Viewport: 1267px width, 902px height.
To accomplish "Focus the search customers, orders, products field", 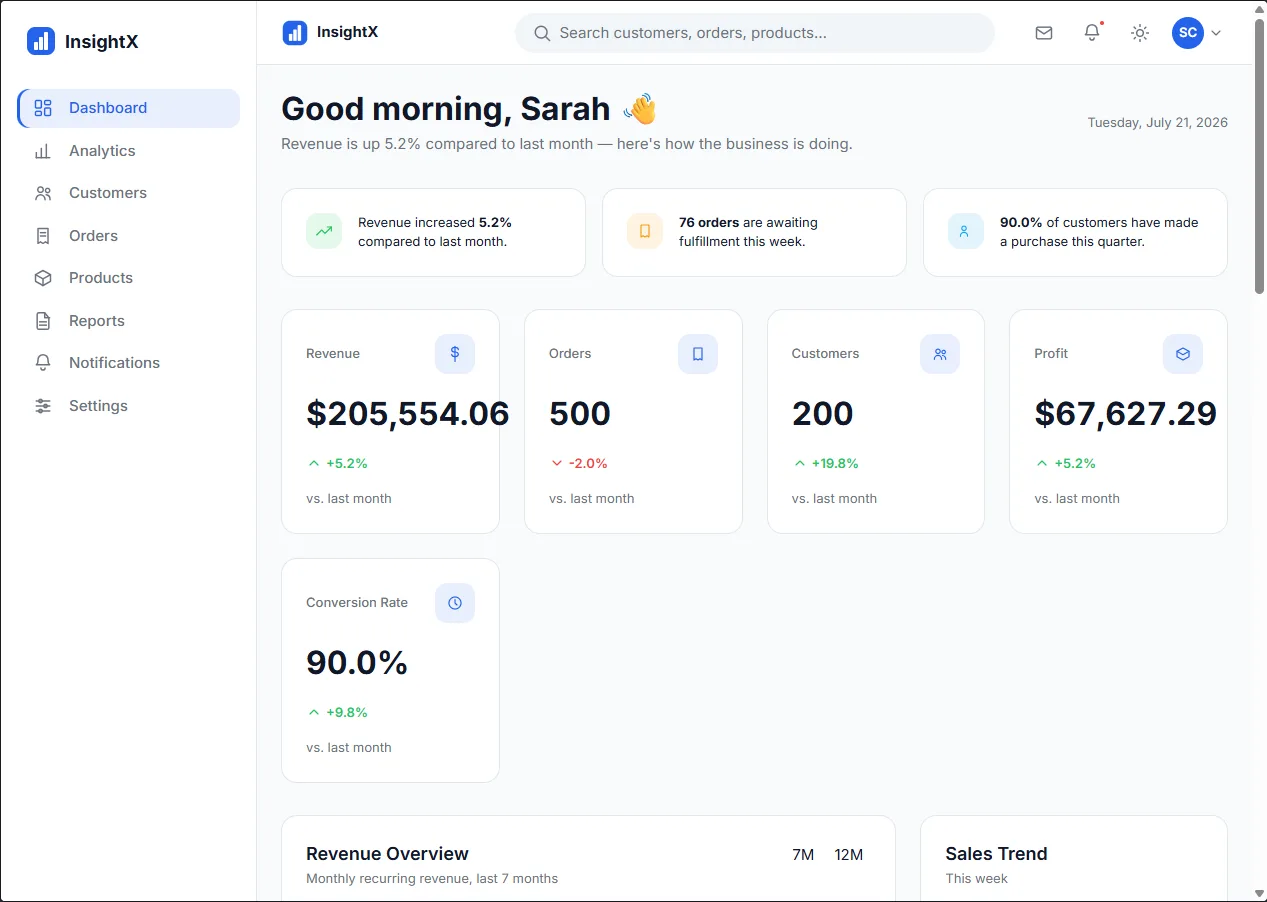I will click(x=755, y=33).
